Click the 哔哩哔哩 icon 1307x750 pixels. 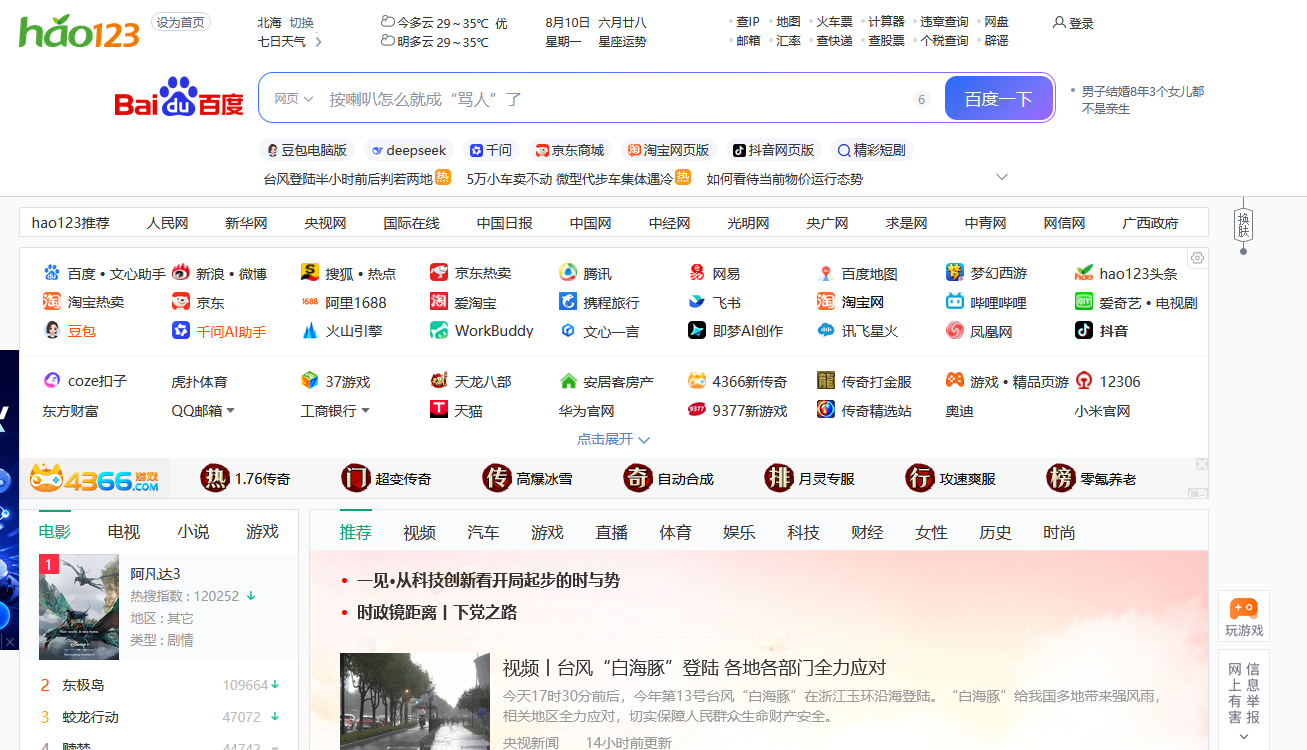(x=955, y=302)
